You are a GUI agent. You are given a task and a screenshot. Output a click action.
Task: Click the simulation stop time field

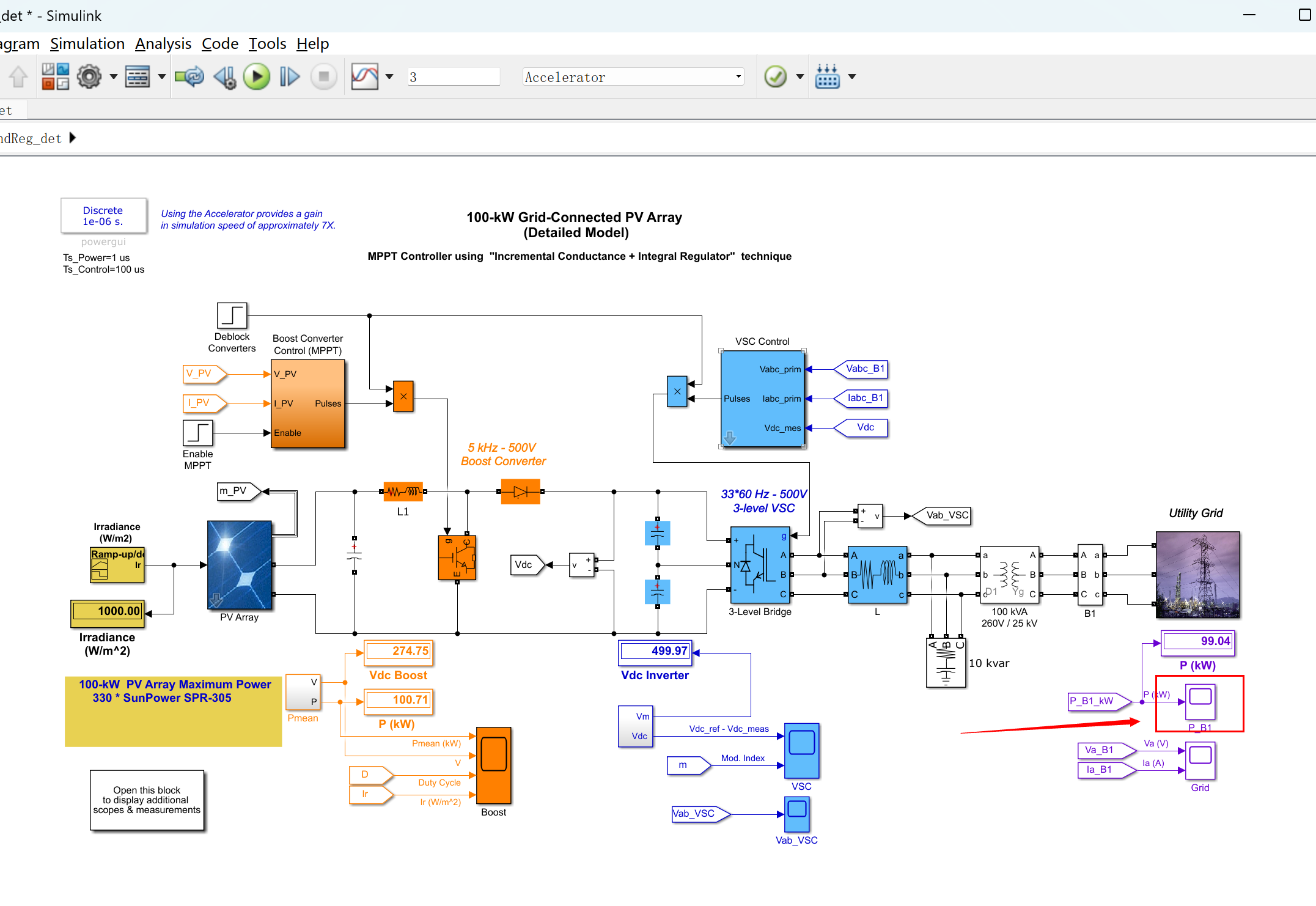click(x=454, y=77)
